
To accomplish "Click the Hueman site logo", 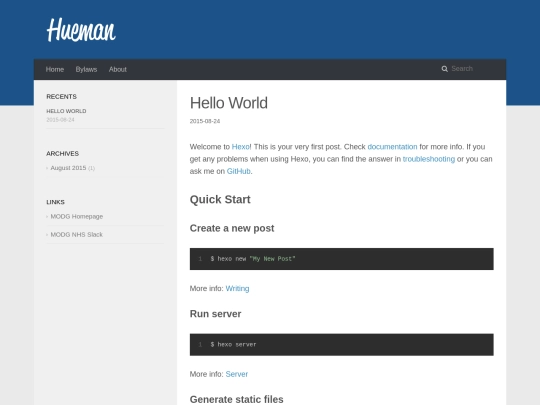I will pos(81,30).
